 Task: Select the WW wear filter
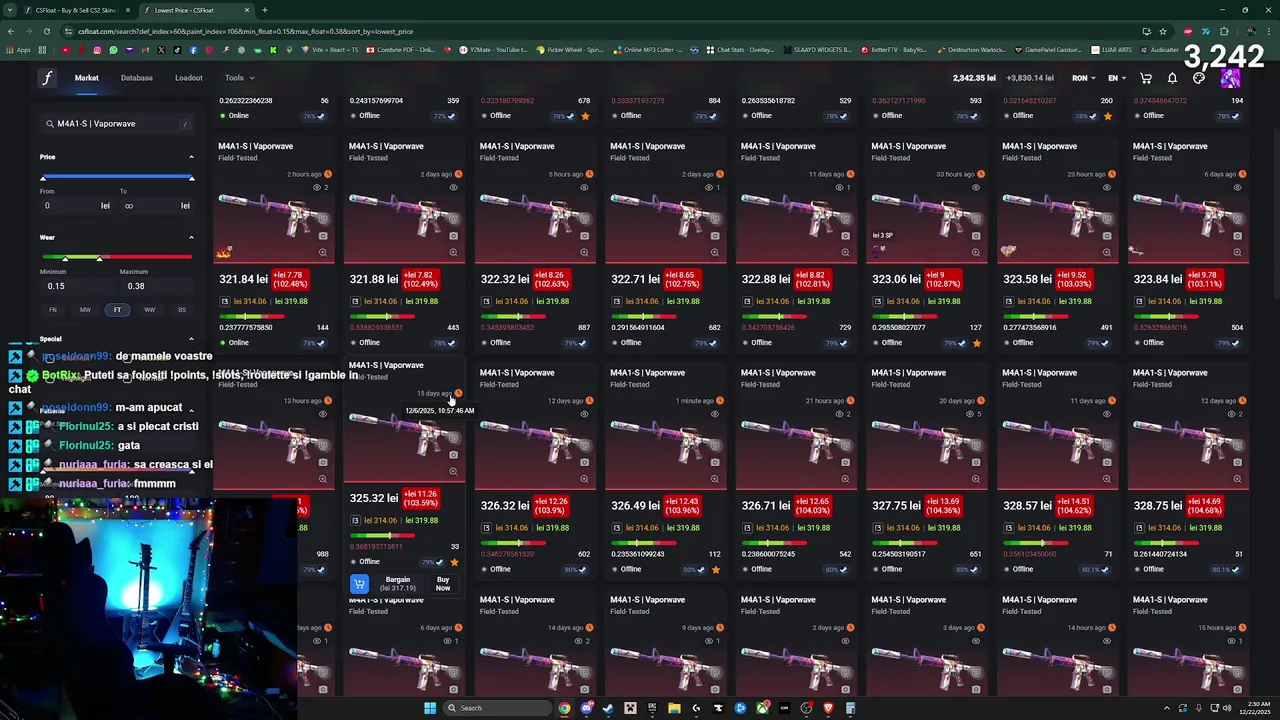149,310
